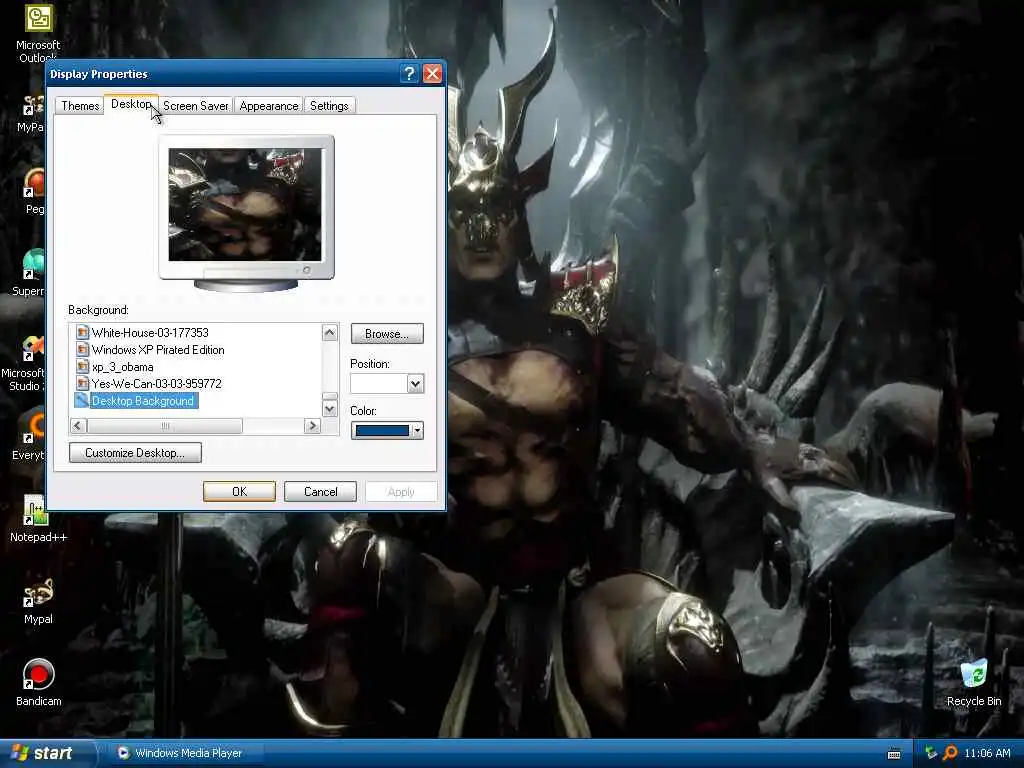Expand the Position dropdown

coord(415,383)
